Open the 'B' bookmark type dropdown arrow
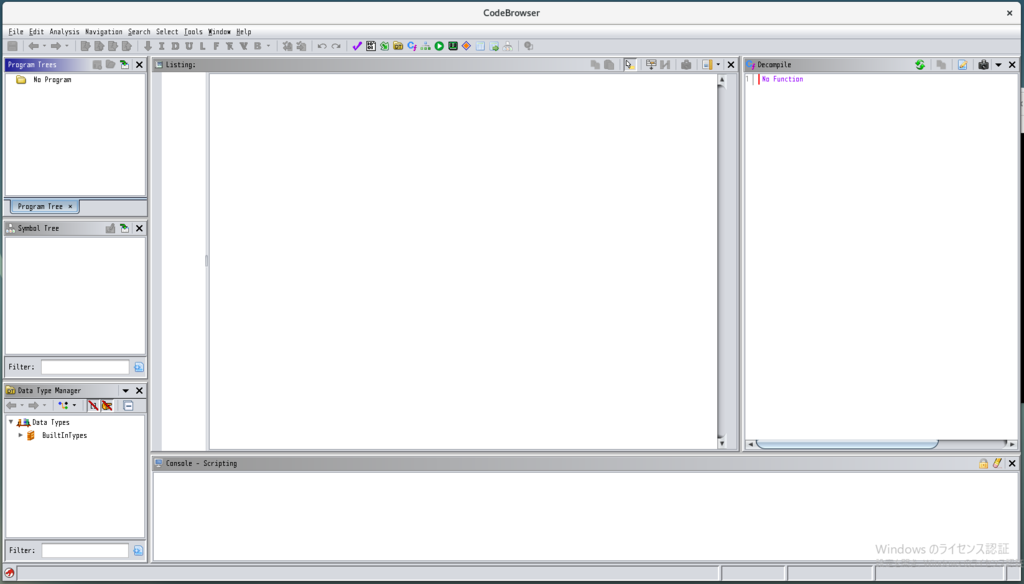The image size is (1024, 584). [x=268, y=46]
